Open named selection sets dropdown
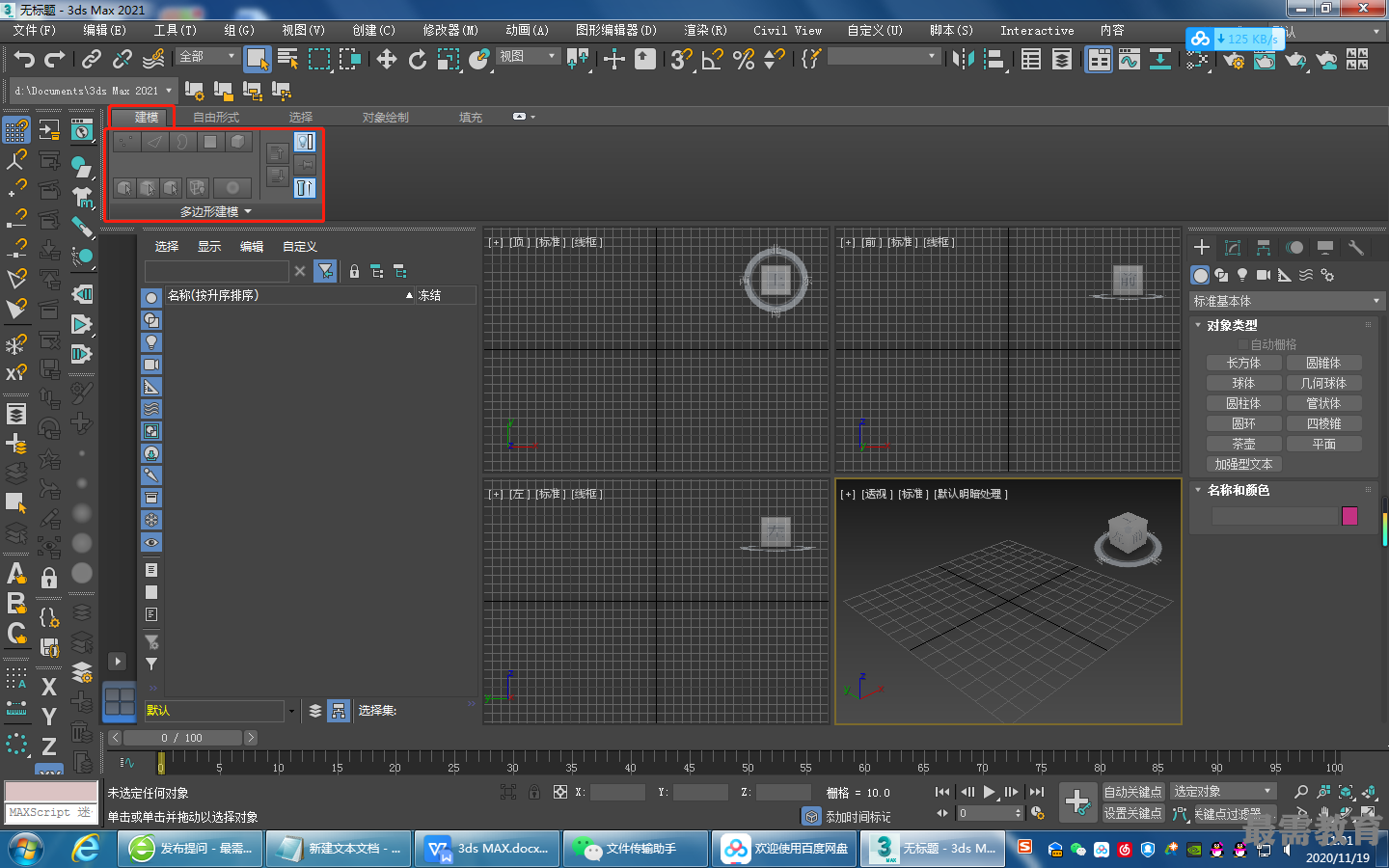Viewport: 1389px width, 868px height. (x=884, y=57)
